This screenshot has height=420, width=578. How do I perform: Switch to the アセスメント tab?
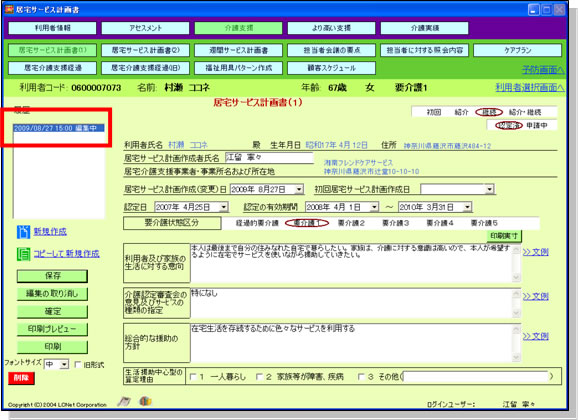pyautogui.click(x=145, y=28)
